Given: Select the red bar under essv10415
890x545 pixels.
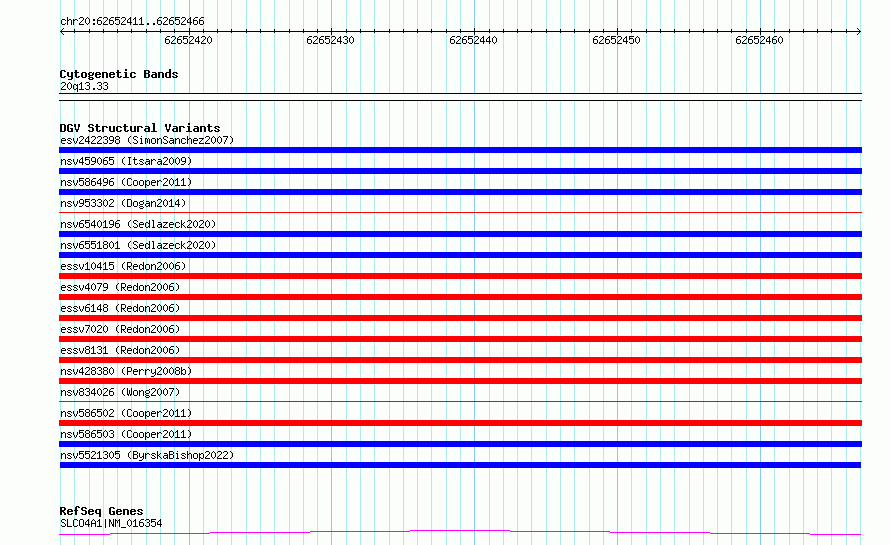Looking at the screenshot, I should 460,276.
